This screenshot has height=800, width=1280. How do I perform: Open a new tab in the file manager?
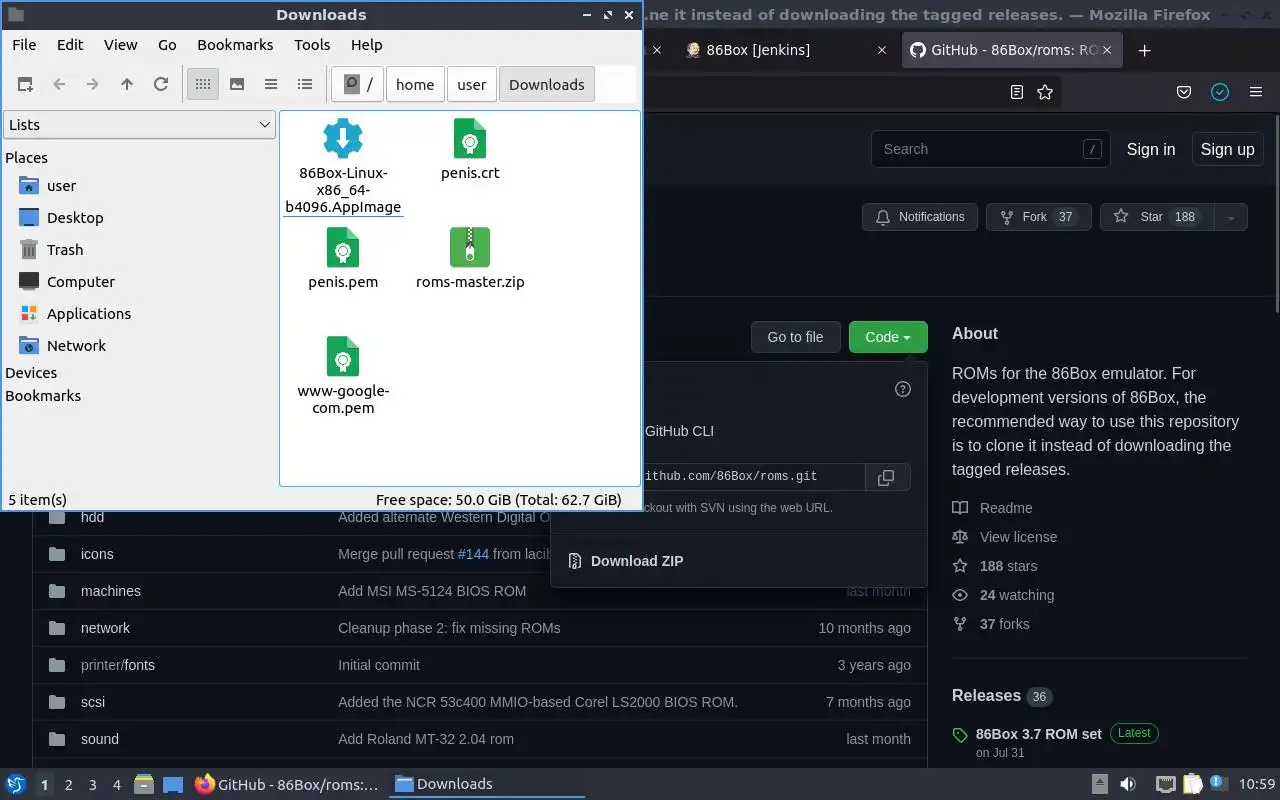[x=25, y=85]
